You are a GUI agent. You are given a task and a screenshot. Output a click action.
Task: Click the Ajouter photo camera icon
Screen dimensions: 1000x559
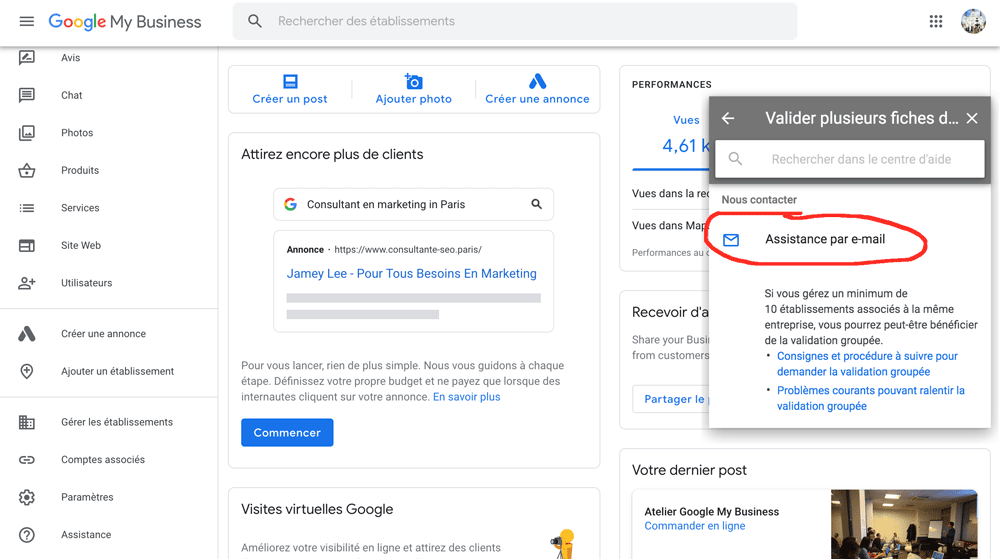(413, 81)
